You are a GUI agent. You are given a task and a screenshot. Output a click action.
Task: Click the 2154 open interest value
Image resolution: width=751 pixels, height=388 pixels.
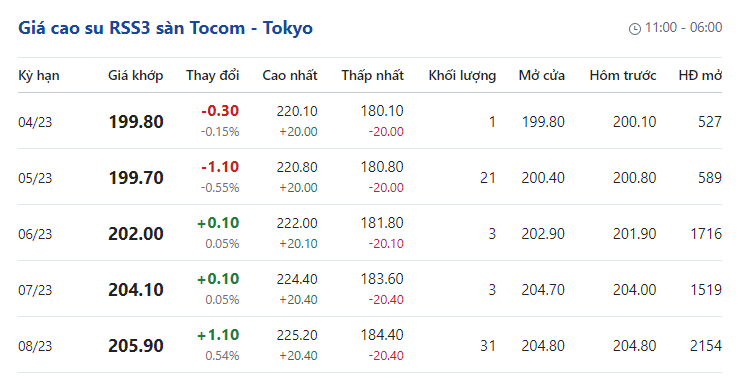click(x=706, y=346)
